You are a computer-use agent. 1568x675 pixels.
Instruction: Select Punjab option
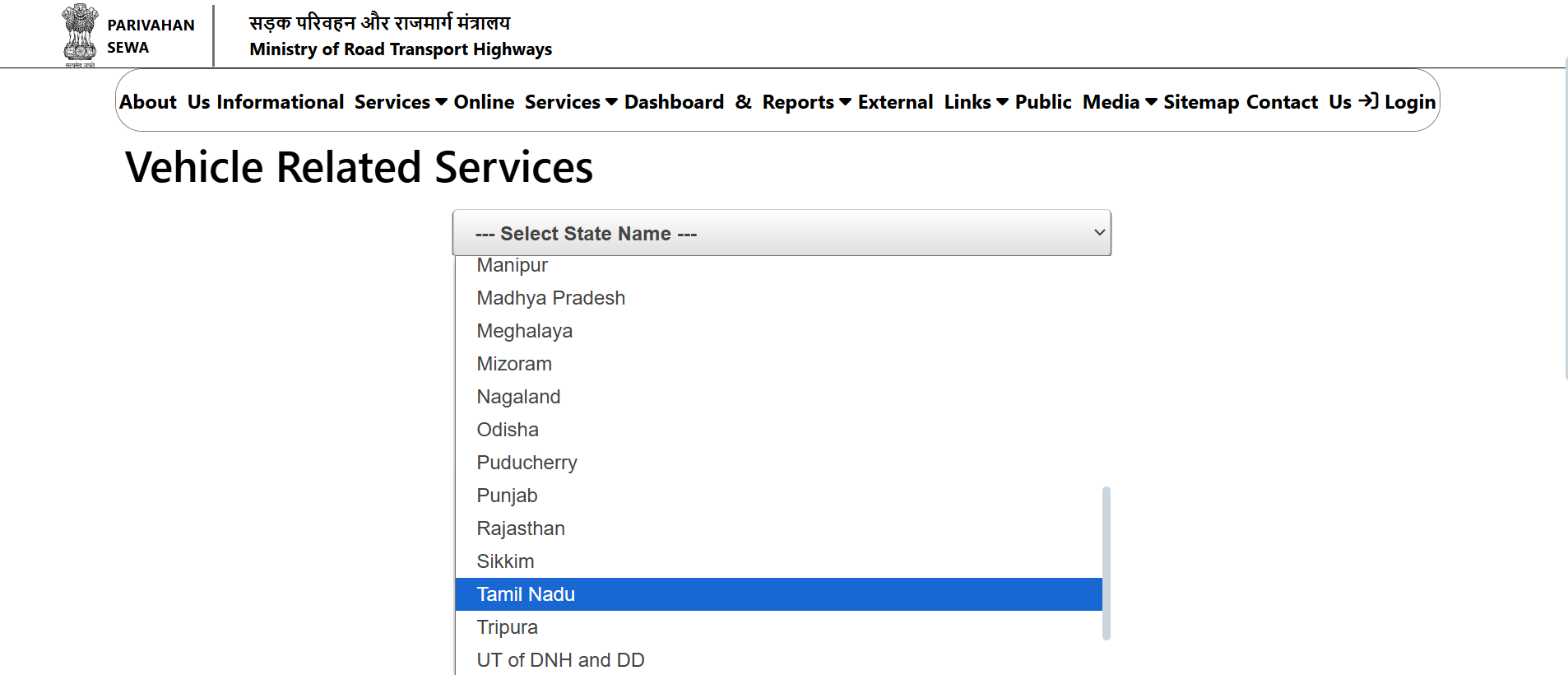[778, 496]
